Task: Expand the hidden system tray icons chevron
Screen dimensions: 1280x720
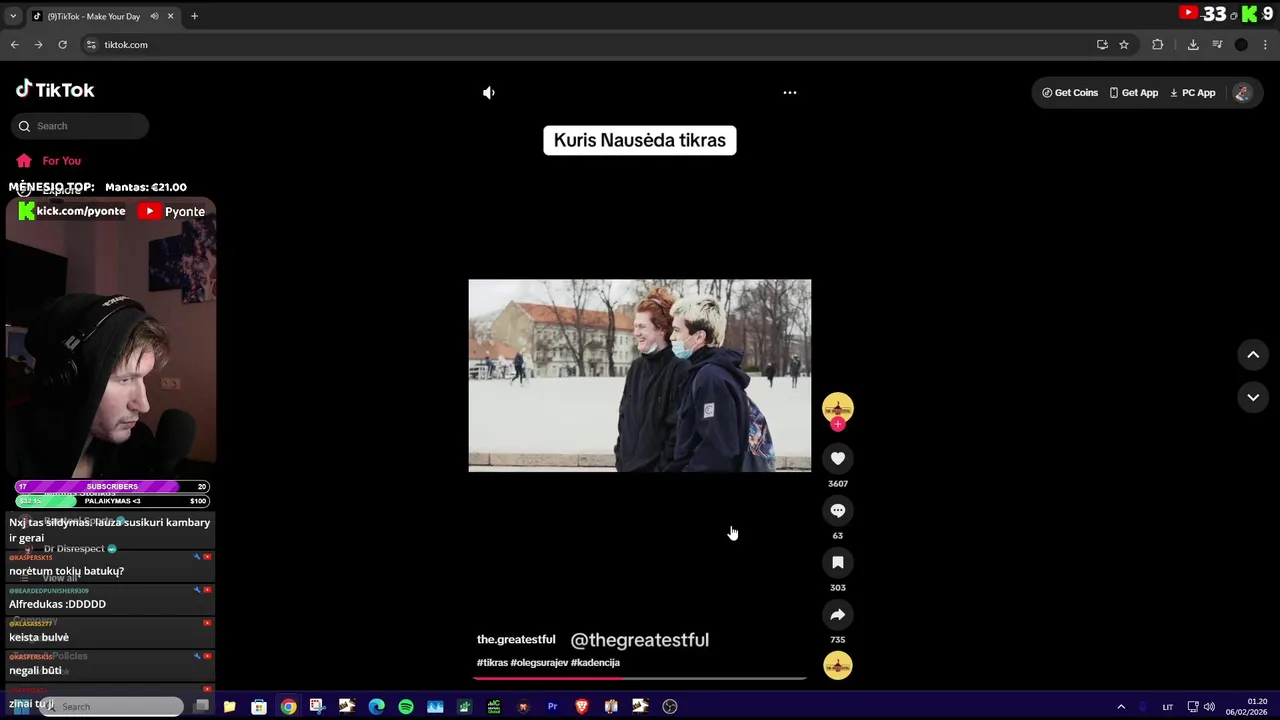Action: [x=1121, y=707]
